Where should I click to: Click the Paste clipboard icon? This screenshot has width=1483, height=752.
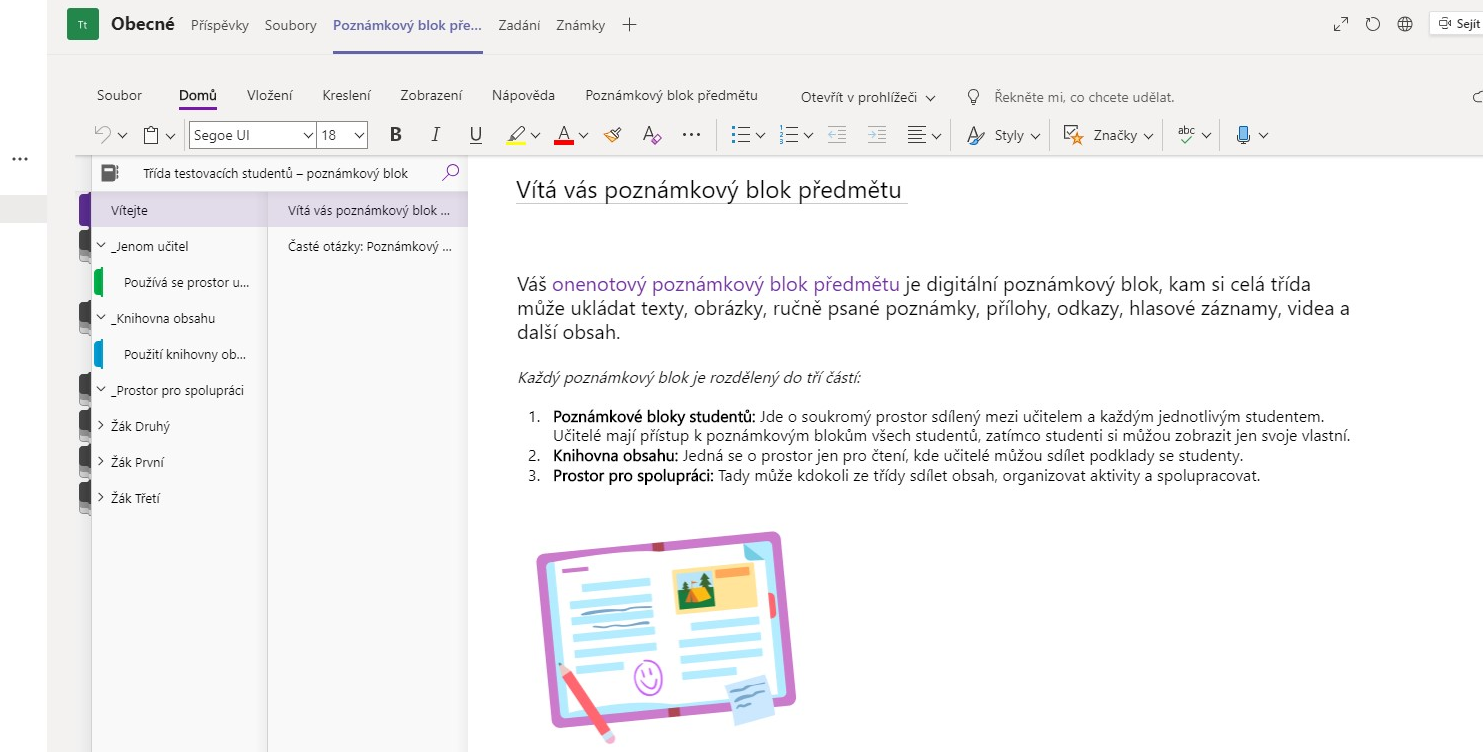(x=151, y=135)
